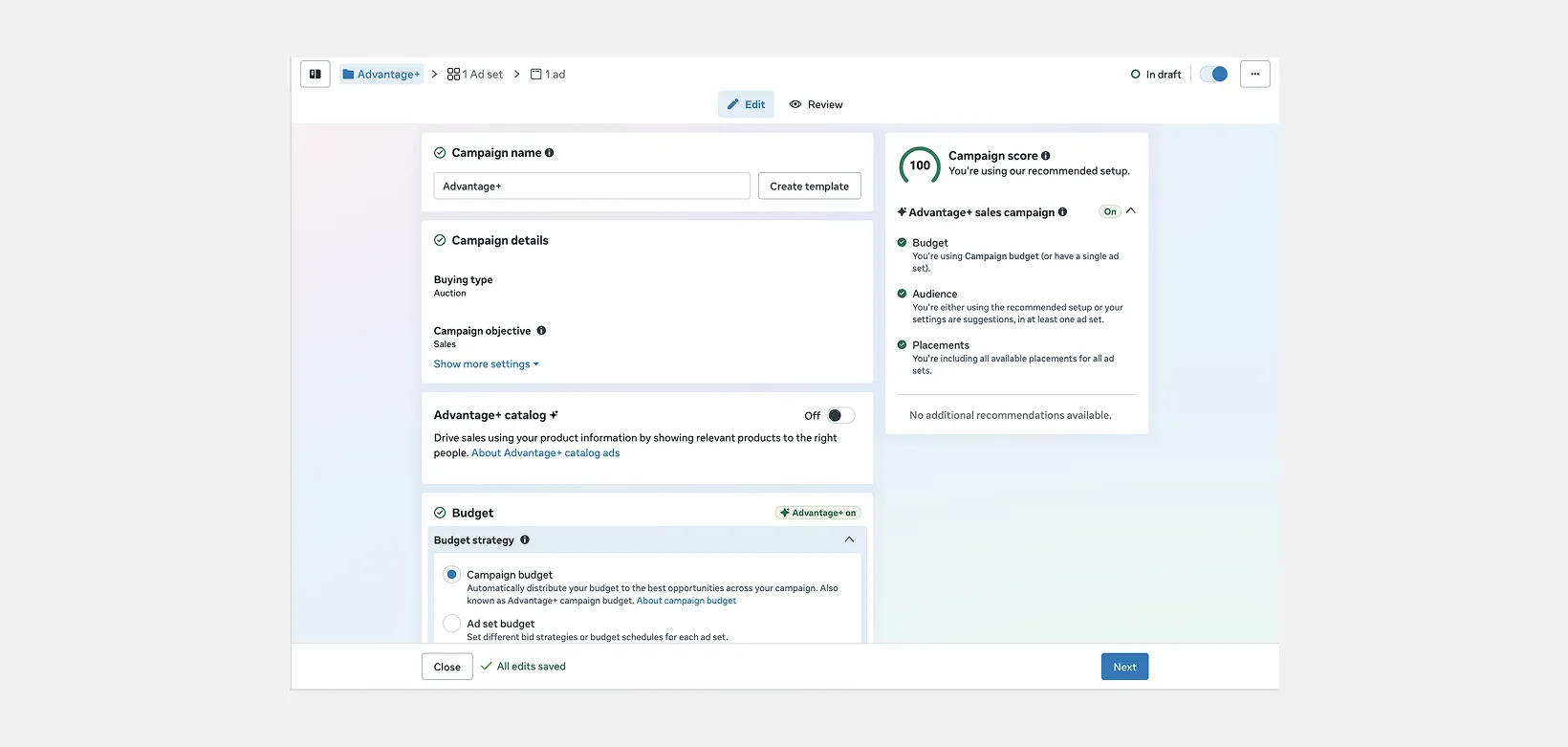
Task: Open the Advantage+ campaign breadcrumb
Action: (x=381, y=74)
